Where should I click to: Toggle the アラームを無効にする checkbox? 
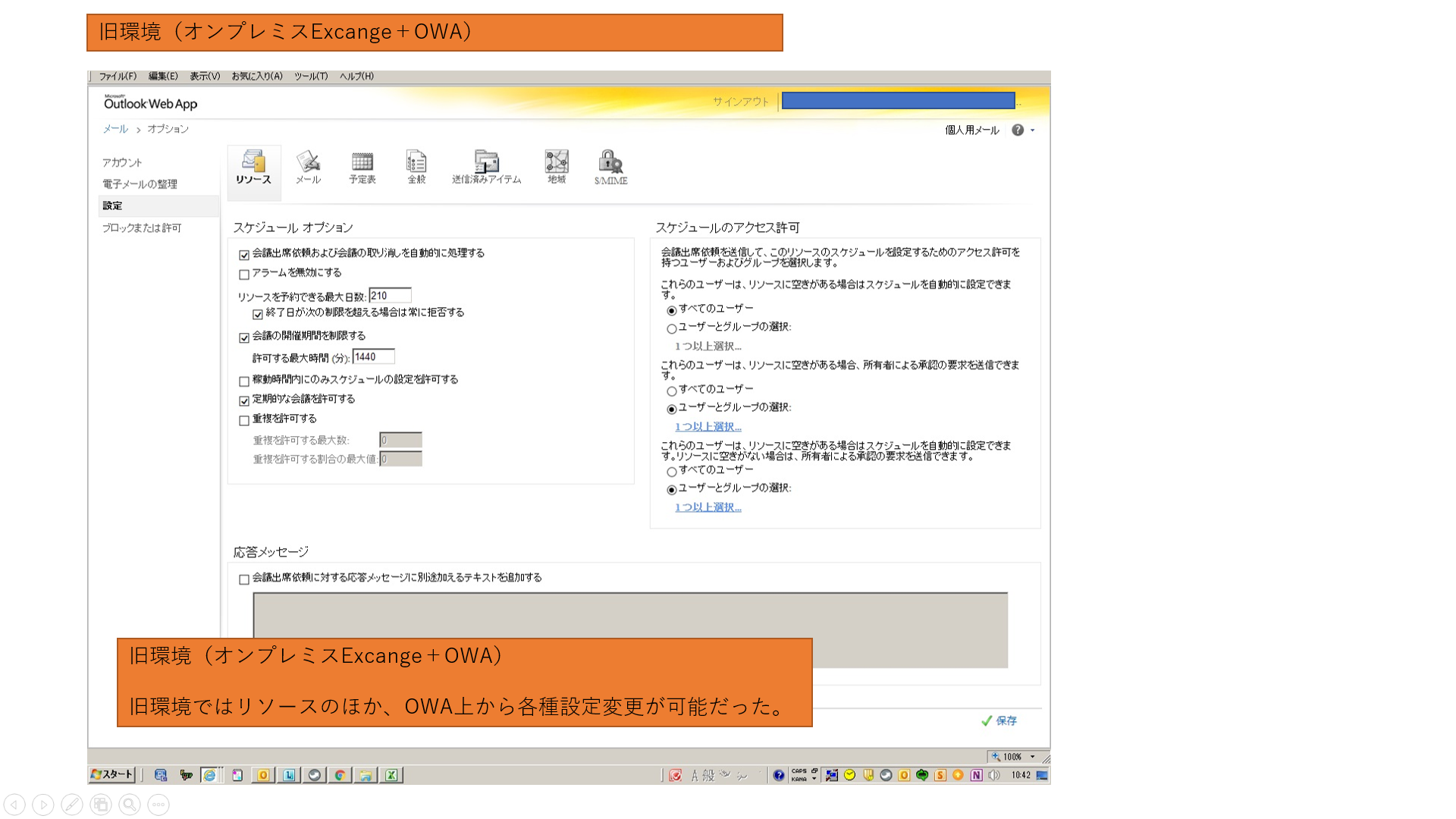pyautogui.click(x=244, y=275)
